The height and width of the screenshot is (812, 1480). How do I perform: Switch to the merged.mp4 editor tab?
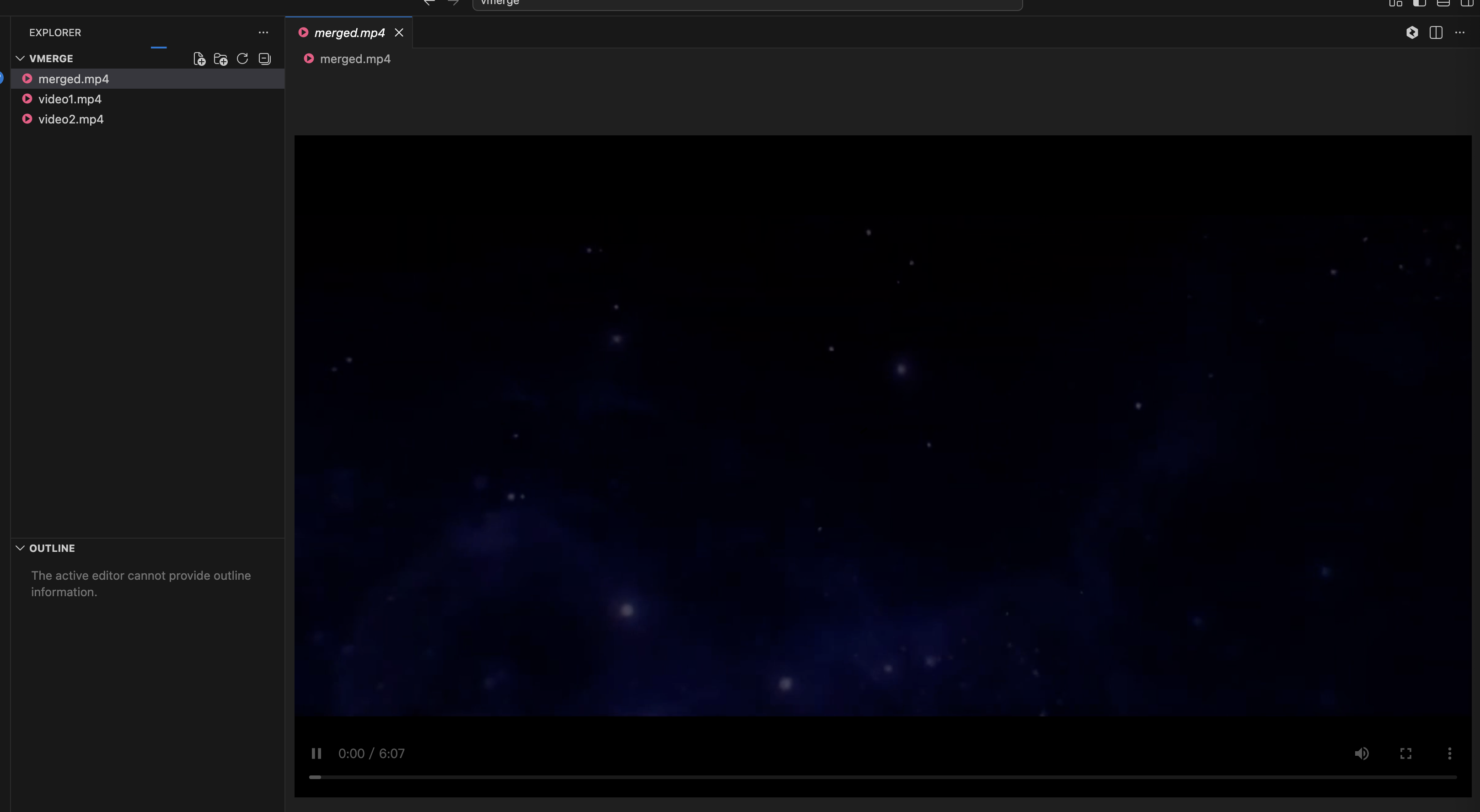point(349,33)
